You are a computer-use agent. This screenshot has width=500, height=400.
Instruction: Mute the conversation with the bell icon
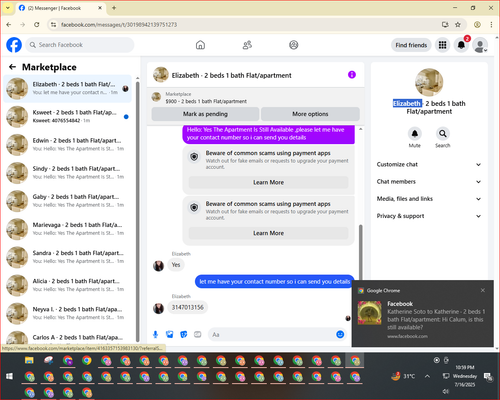414,134
